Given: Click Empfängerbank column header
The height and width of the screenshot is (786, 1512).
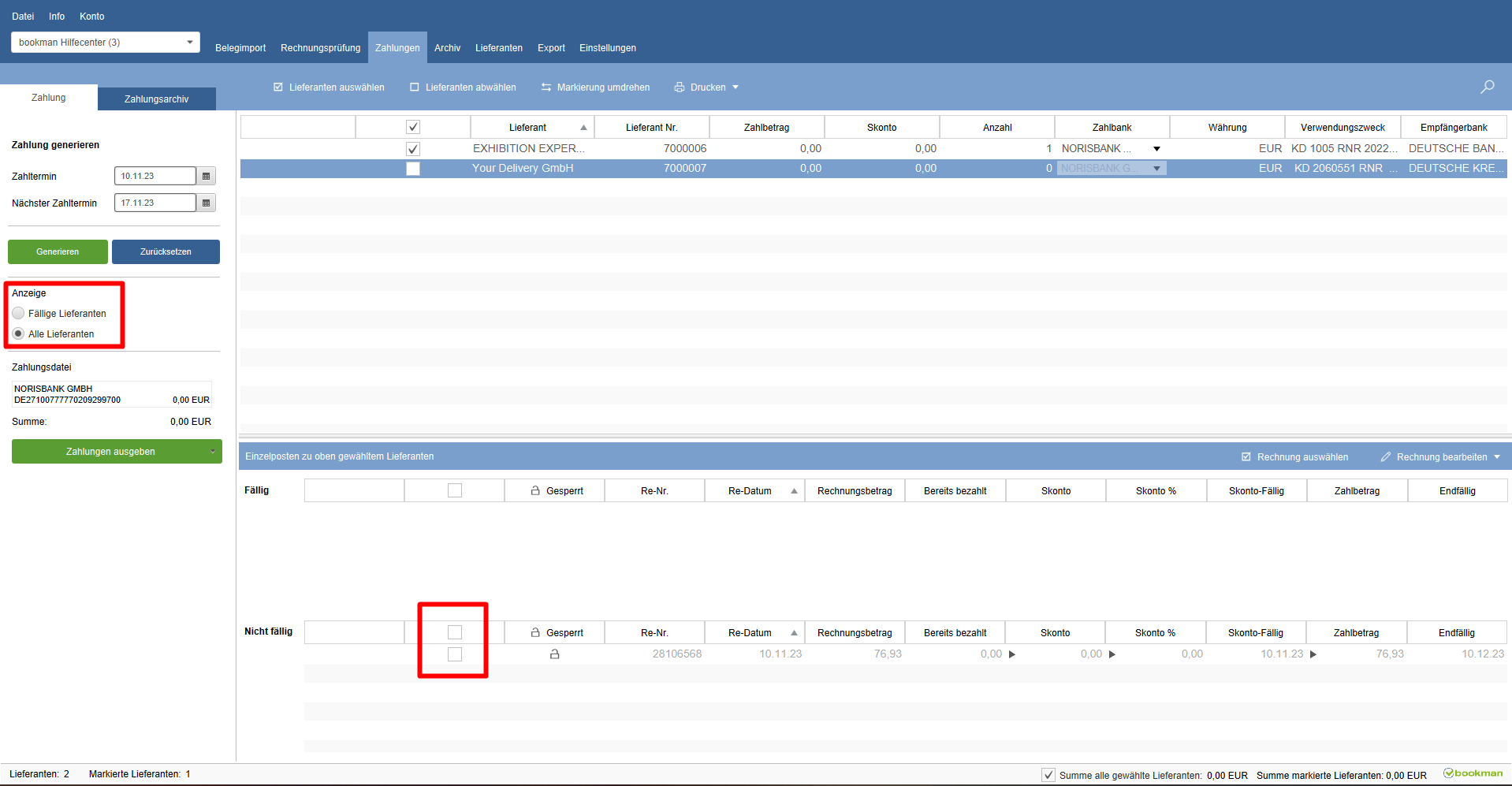Looking at the screenshot, I should 1454,127.
